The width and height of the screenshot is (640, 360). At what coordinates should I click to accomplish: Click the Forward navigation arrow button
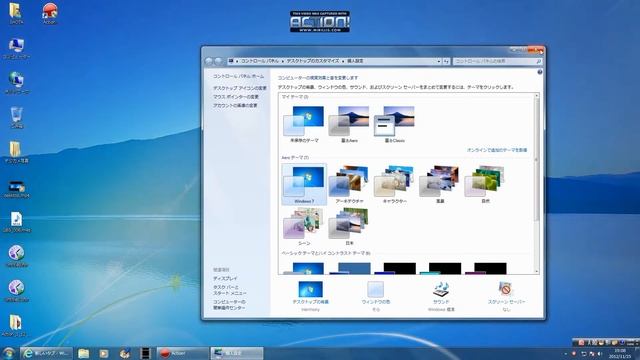pyautogui.click(x=219, y=61)
